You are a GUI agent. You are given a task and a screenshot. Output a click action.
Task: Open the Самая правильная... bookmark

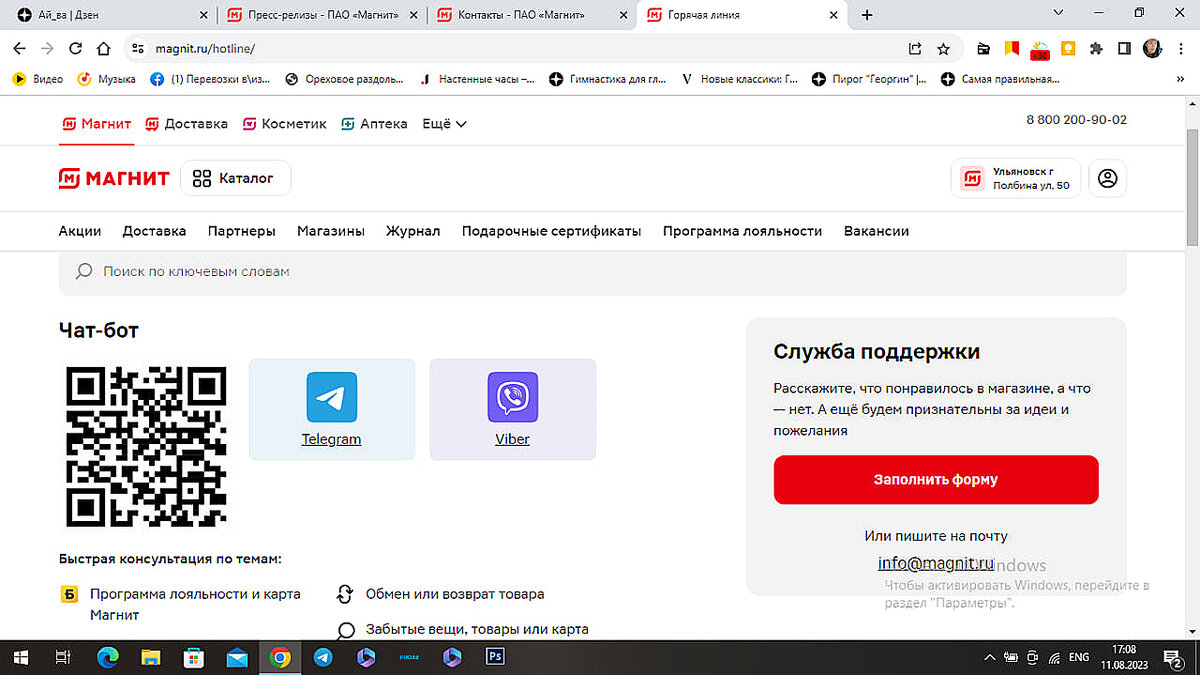(x=1000, y=79)
